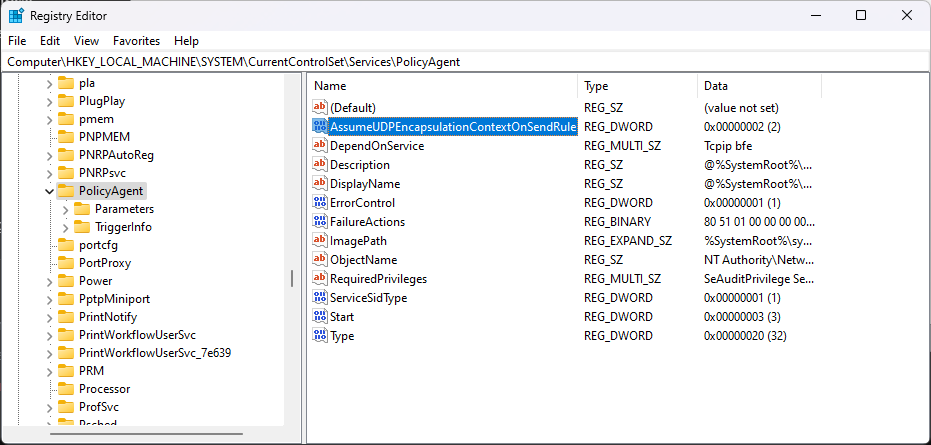Click the string icon next to (Default)
The width and height of the screenshot is (931, 445).
tap(320, 107)
